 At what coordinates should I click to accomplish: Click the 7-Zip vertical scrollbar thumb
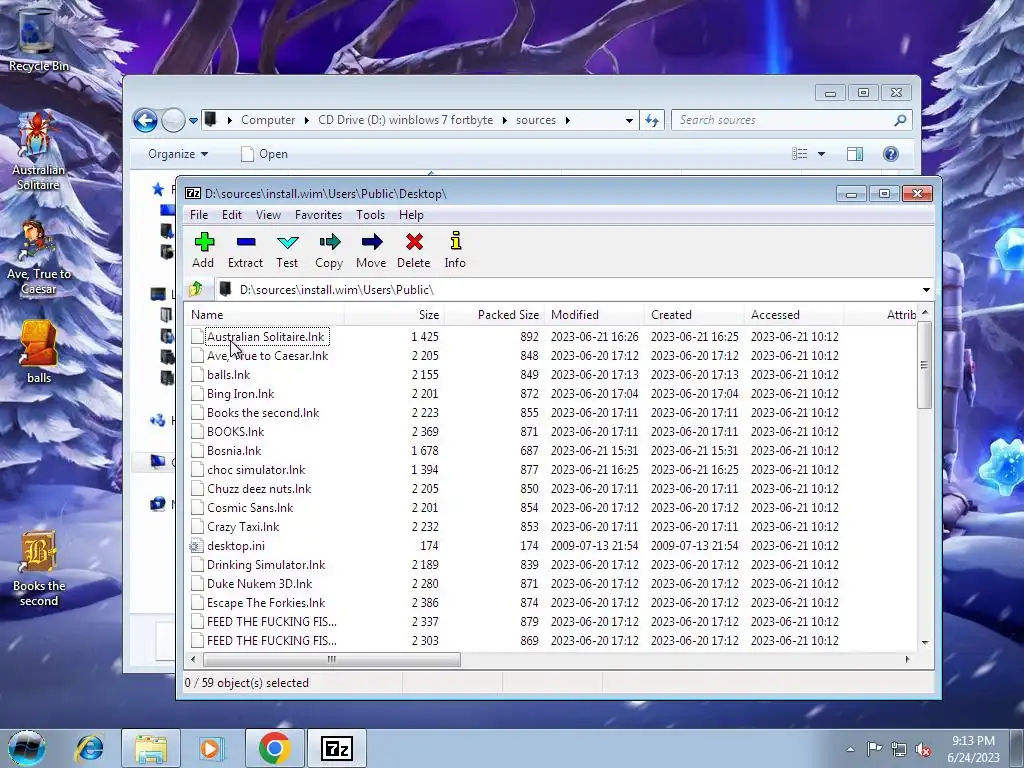pos(924,366)
